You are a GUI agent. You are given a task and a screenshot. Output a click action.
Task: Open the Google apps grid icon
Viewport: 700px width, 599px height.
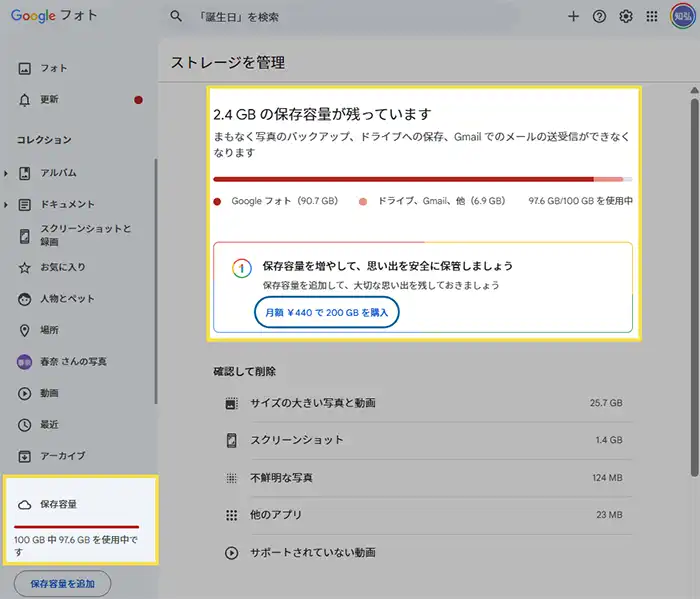[x=652, y=17]
